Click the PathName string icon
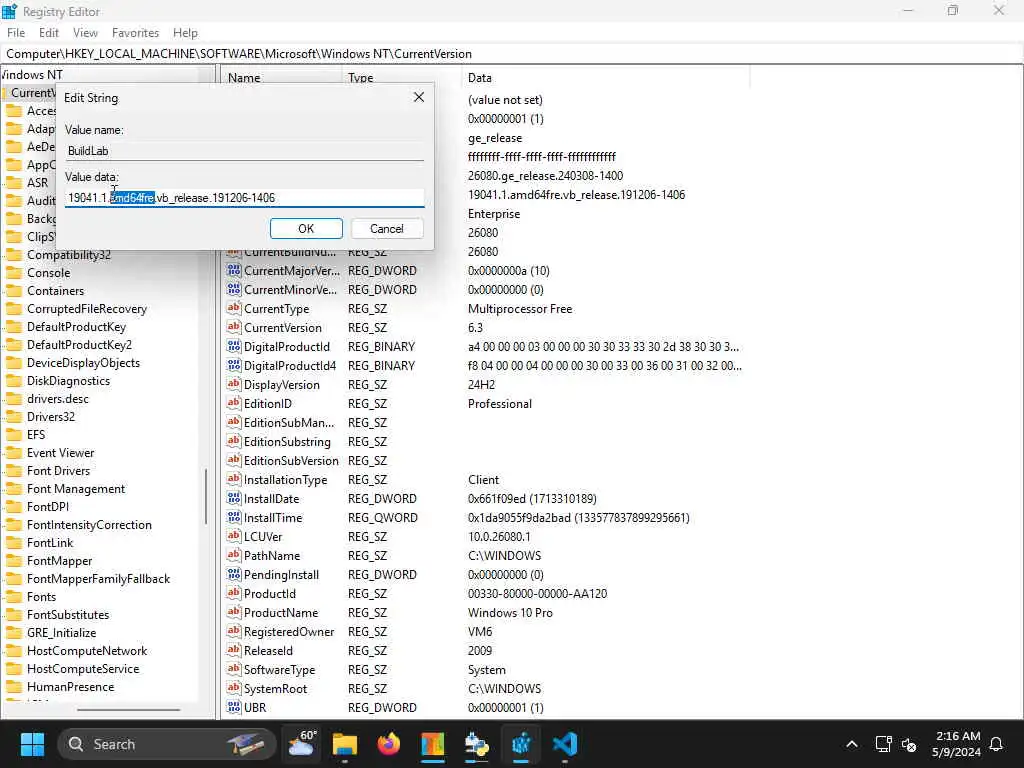Screen dimensions: 1024x768 click(x=234, y=555)
